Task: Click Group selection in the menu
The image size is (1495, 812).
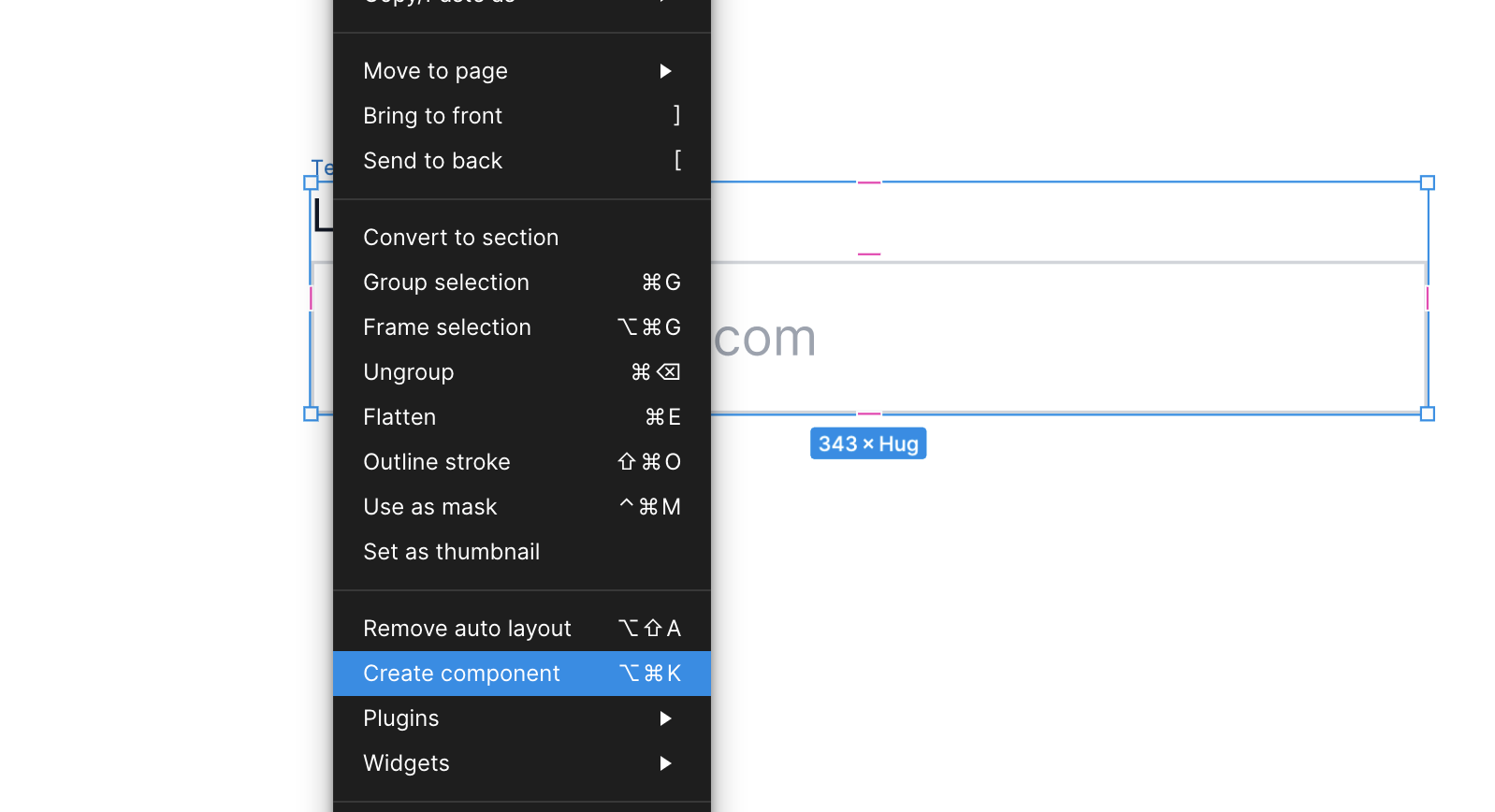Action: pyautogui.click(x=446, y=283)
